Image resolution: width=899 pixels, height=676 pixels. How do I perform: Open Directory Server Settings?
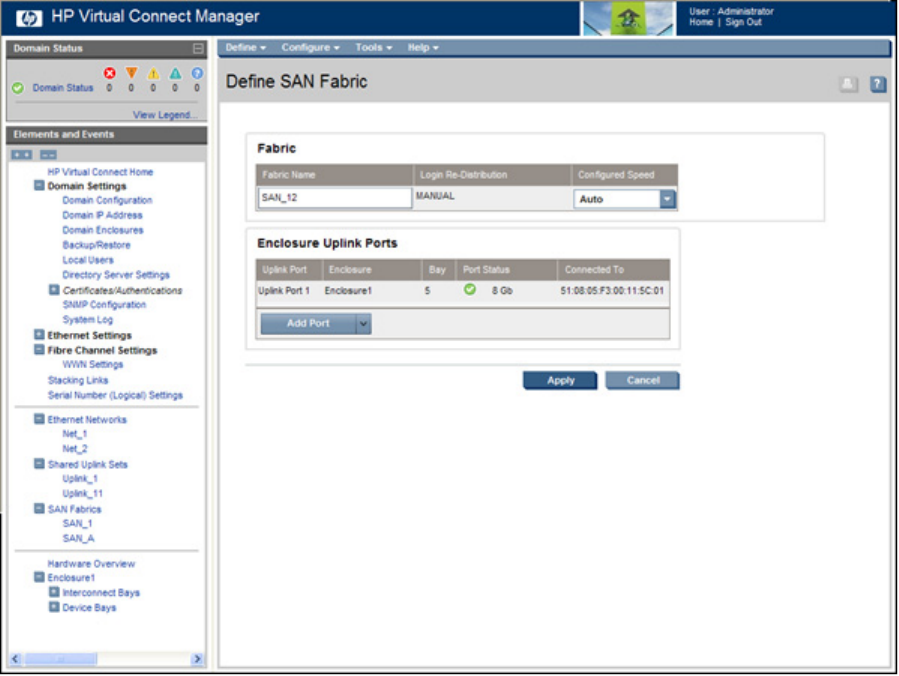pos(116,275)
